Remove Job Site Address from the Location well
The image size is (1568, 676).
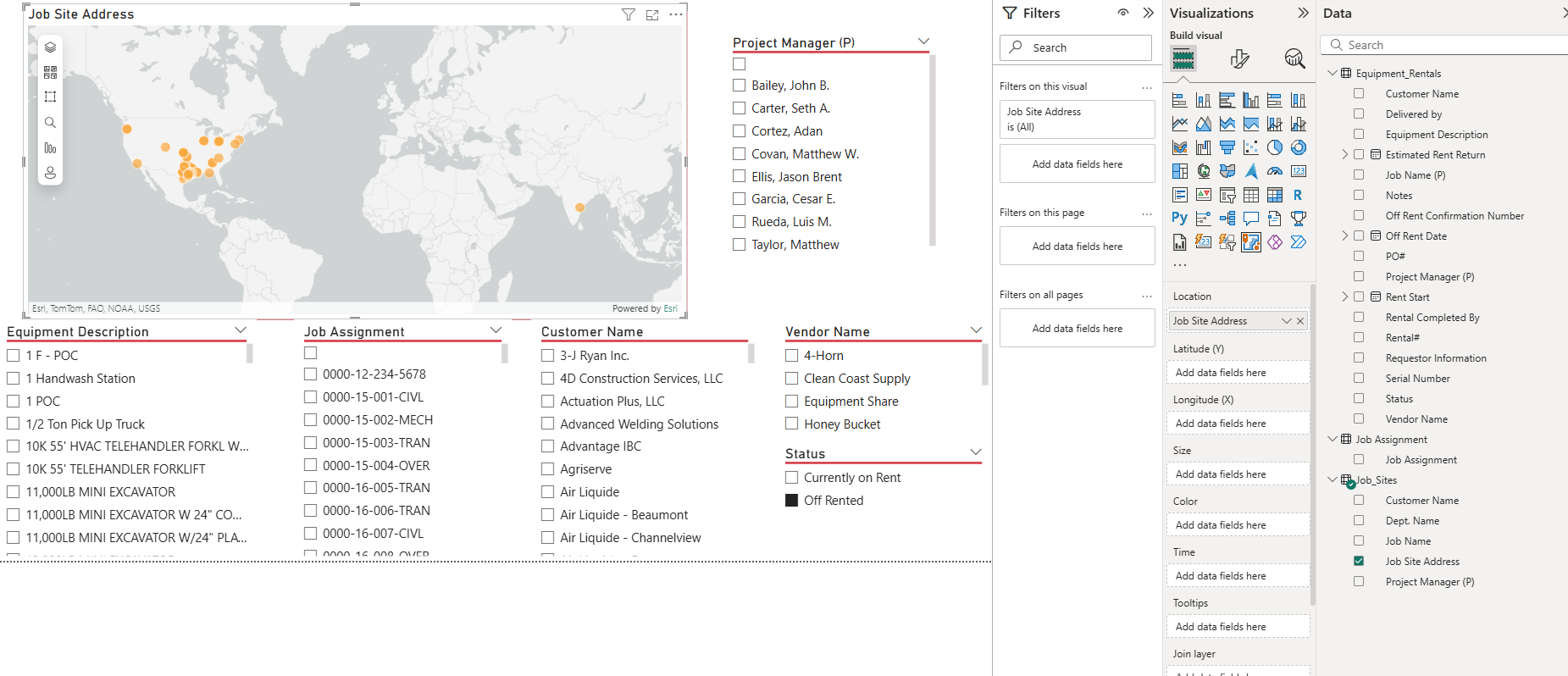pyautogui.click(x=1300, y=321)
